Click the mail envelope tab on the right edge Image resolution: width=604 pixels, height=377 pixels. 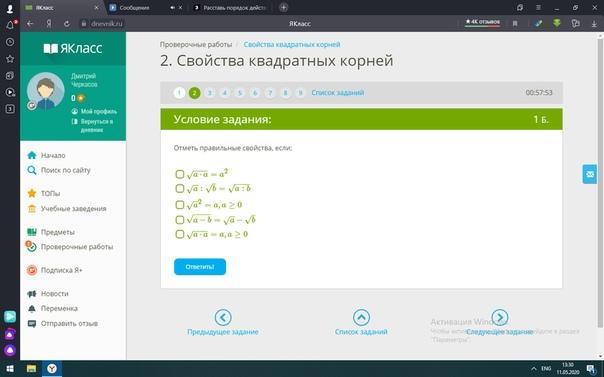click(x=590, y=174)
